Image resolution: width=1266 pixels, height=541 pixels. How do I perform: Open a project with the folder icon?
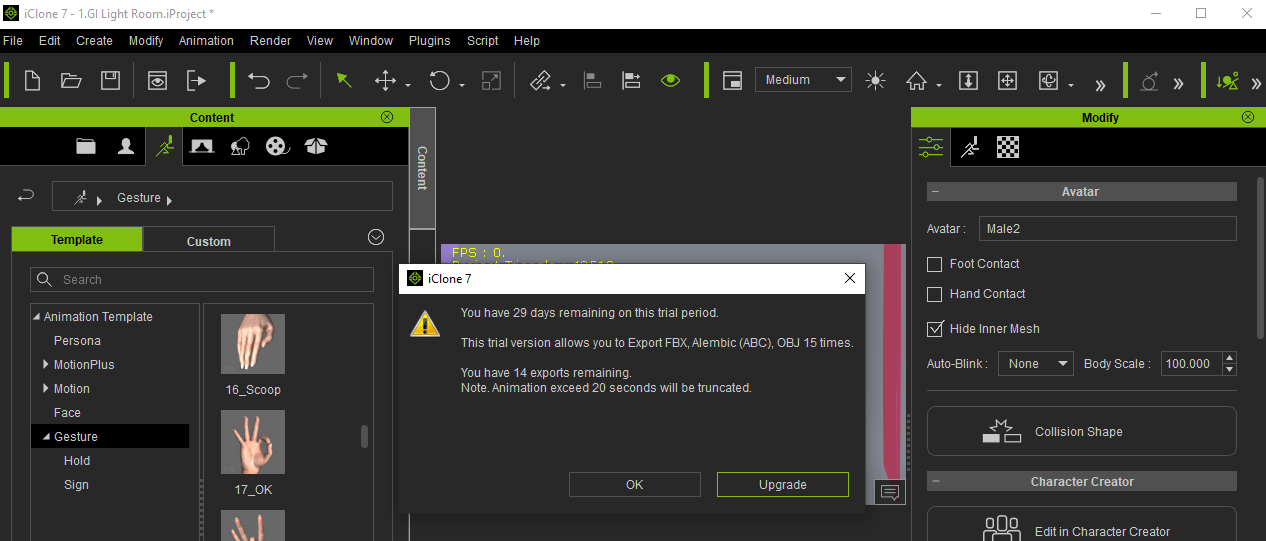click(71, 81)
